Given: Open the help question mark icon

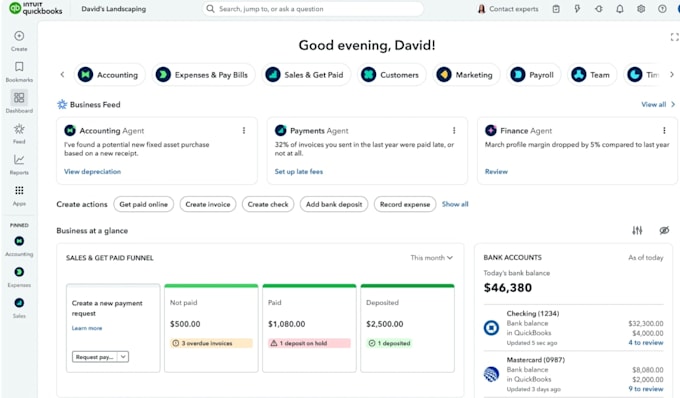Looking at the screenshot, I should coord(662,9).
